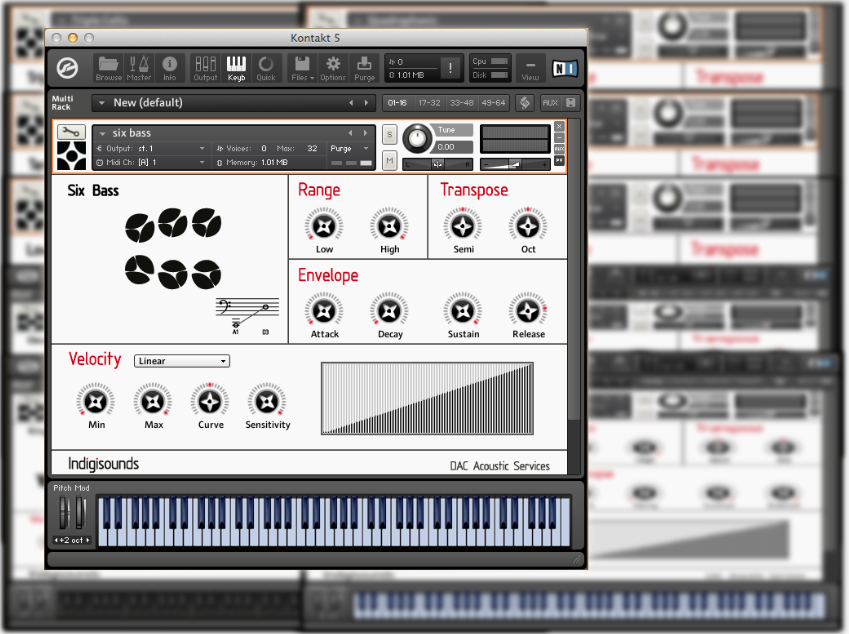The width and height of the screenshot is (849, 634).
Task: Click the global Purge toolbar button
Action: point(365,67)
